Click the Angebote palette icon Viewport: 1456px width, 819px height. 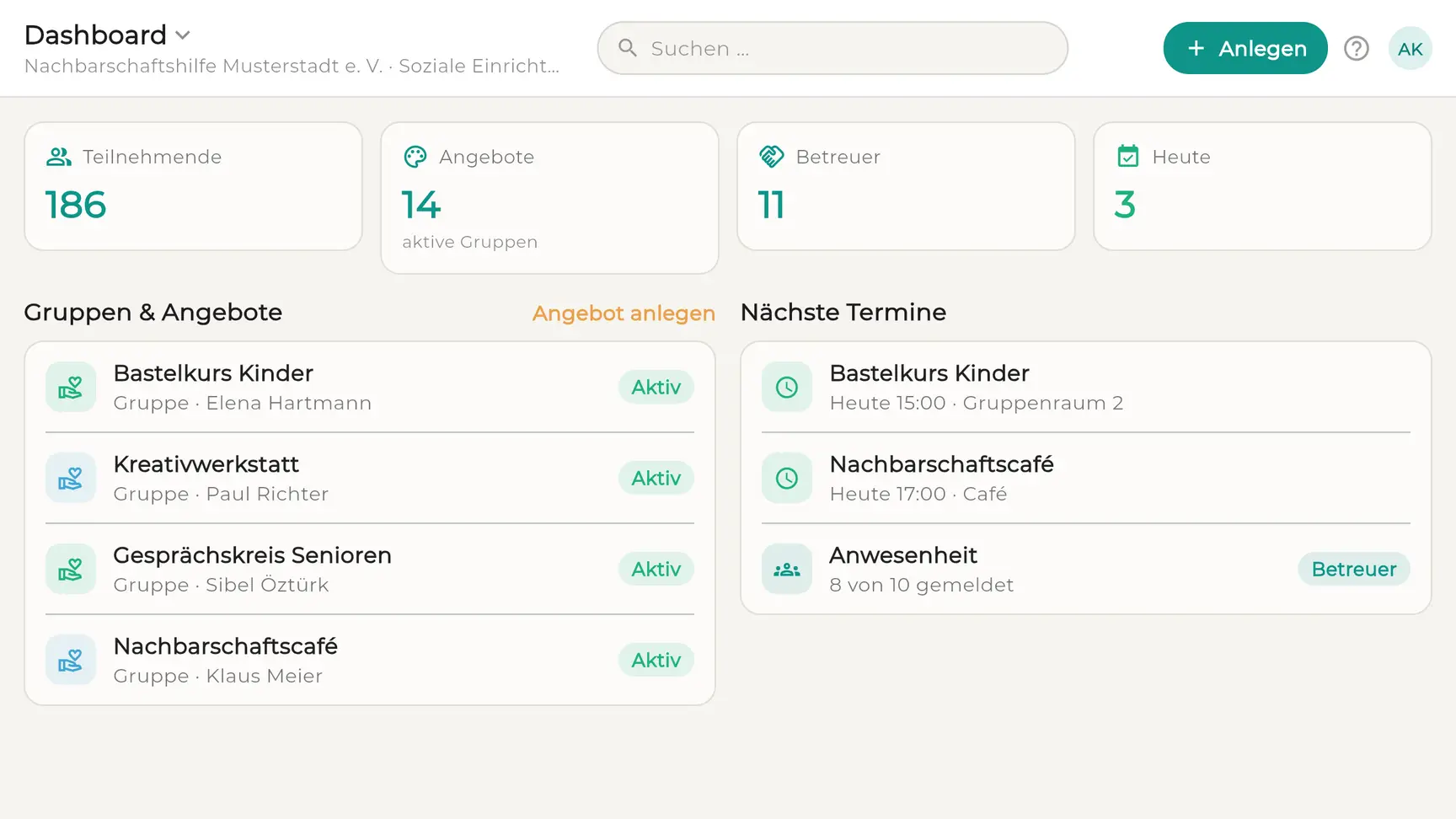click(415, 157)
